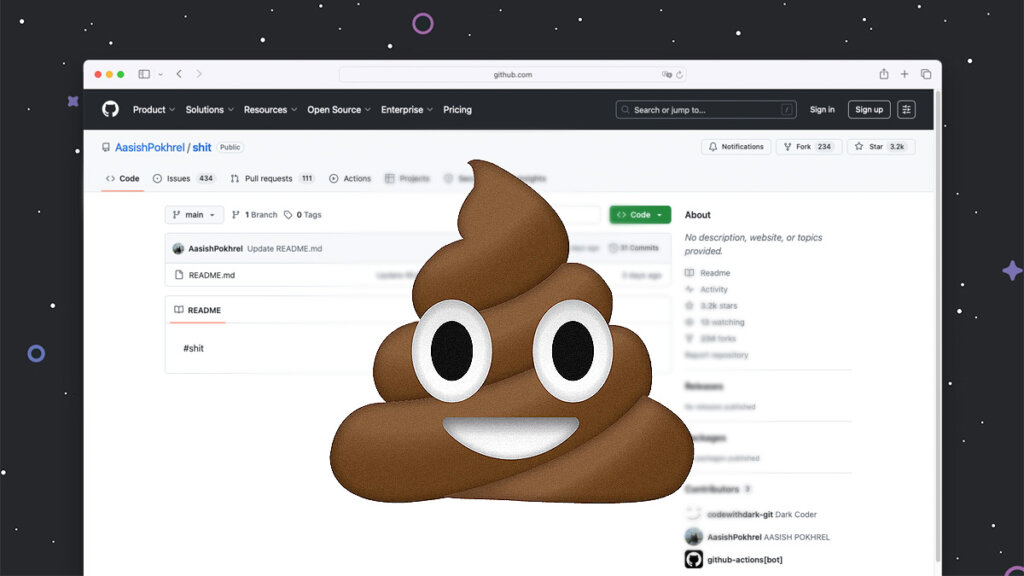1024x576 pixels.
Task: Expand the Solutions menu
Action: (x=205, y=110)
